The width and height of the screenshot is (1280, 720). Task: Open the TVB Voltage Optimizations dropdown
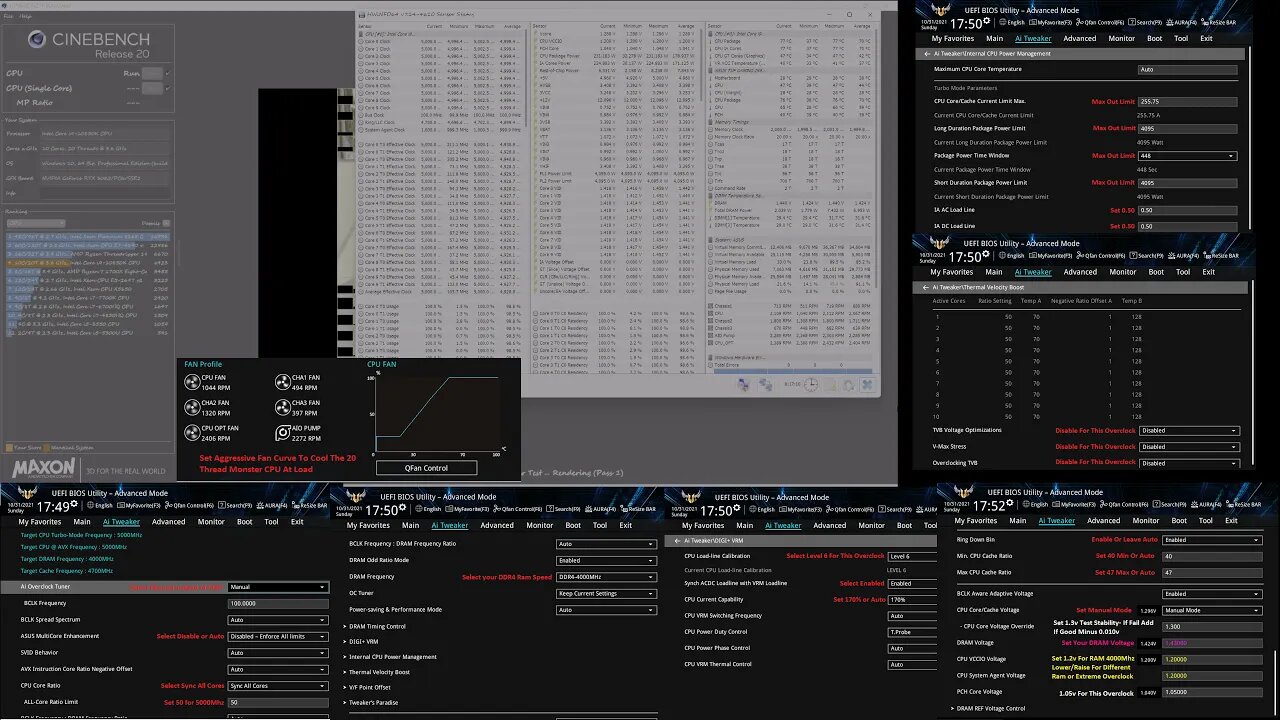pos(1189,431)
